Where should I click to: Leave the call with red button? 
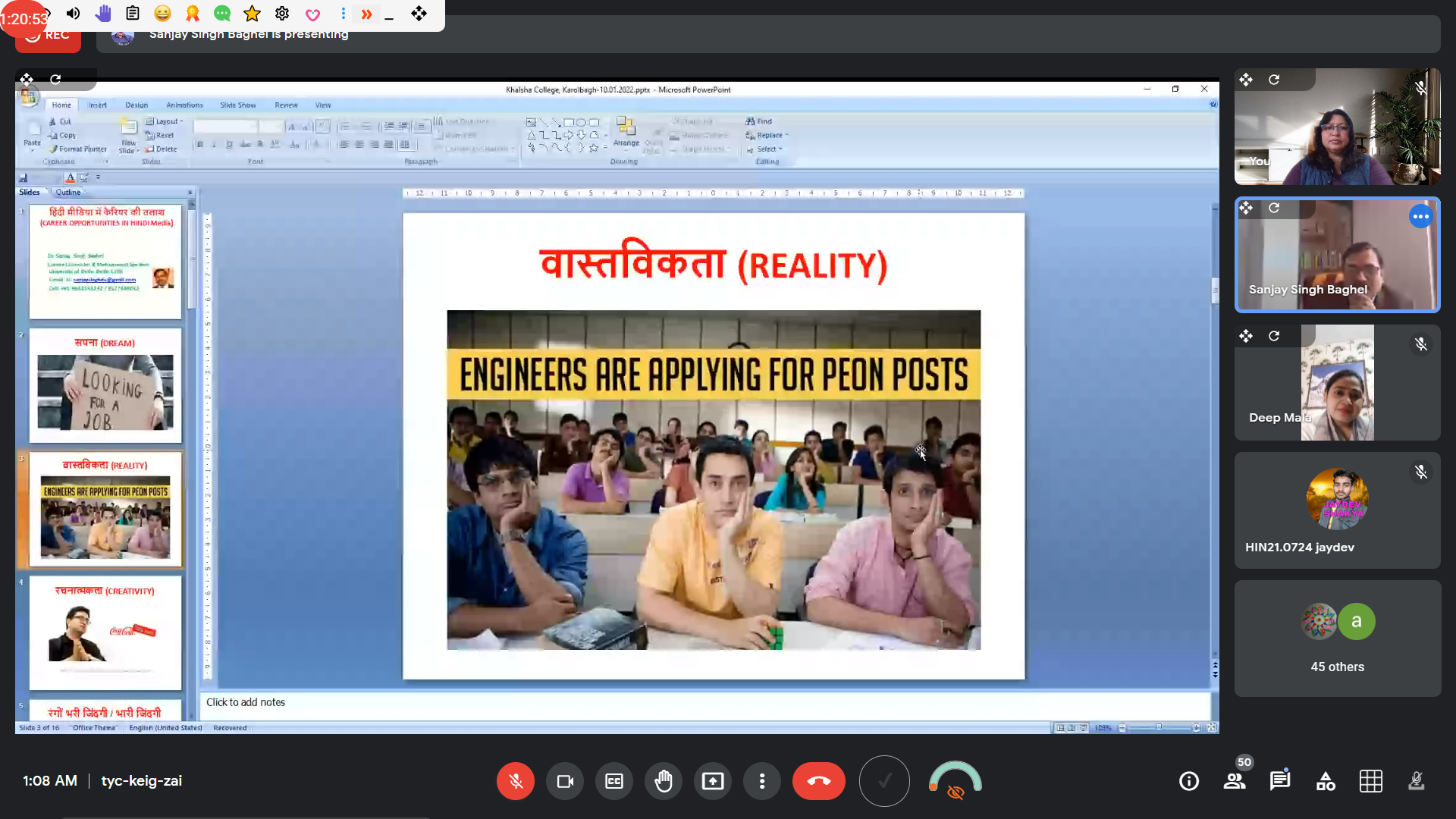coord(818,781)
